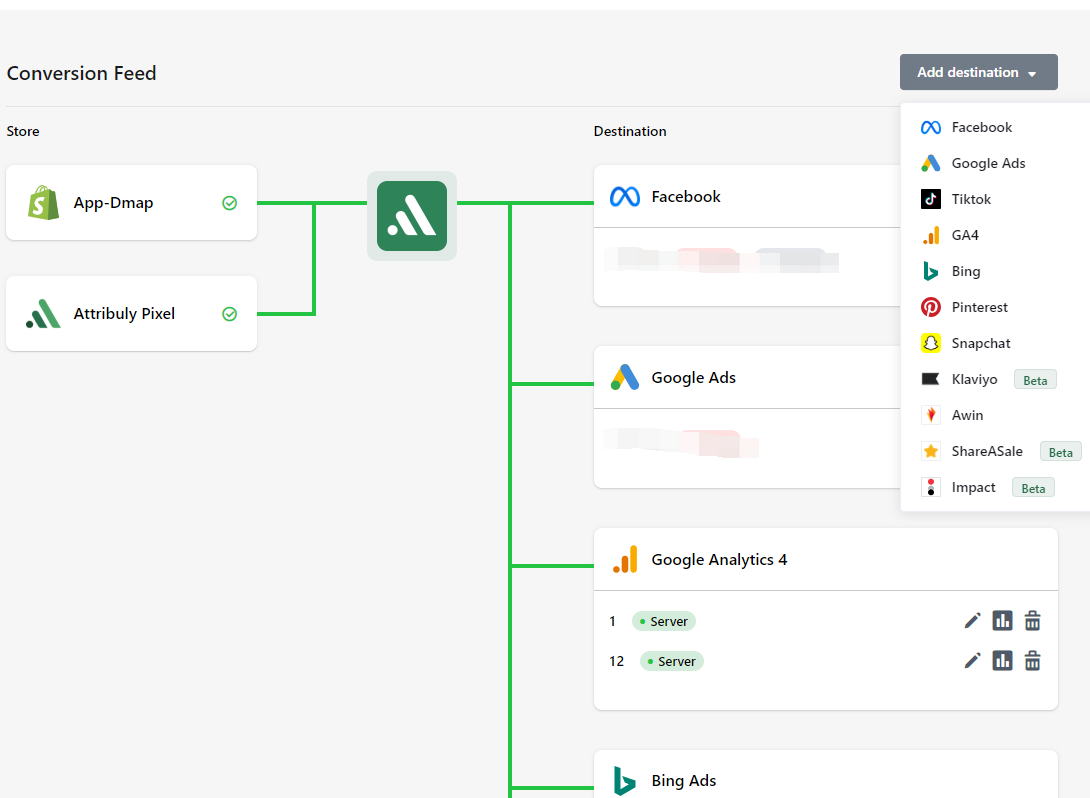This screenshot has height=798, width=1090.
Task: Click the trash icon on GA4 row 1
Action: [x=1032, y=621]
